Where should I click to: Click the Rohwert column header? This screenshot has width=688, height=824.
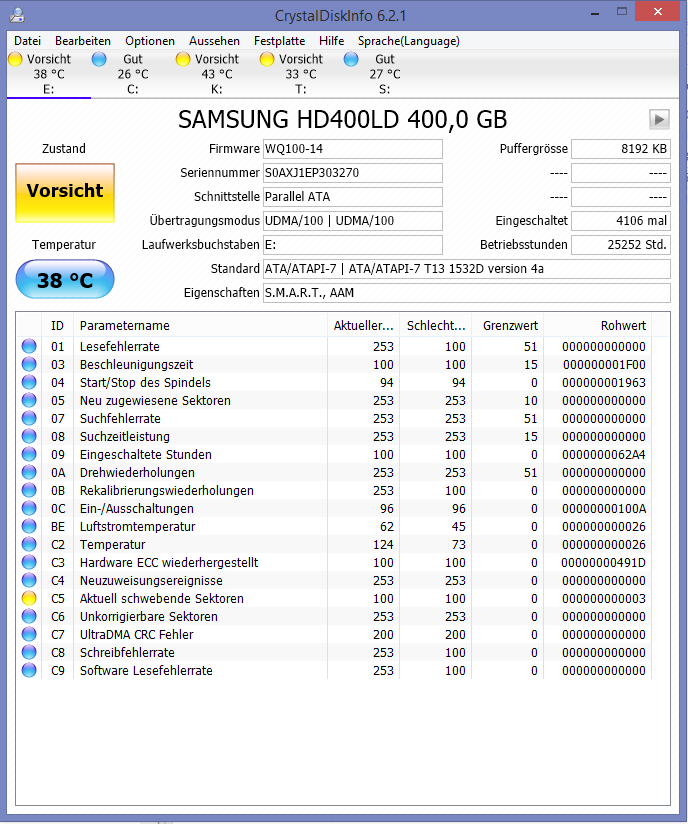point(598,326)
